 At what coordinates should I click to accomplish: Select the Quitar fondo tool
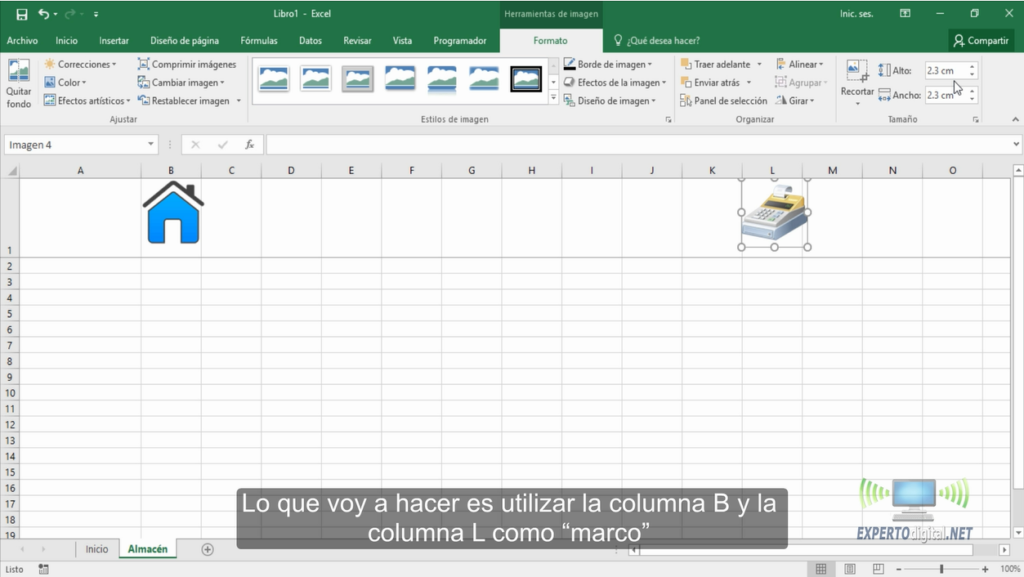pyautogui.click(x=19, y=82)
